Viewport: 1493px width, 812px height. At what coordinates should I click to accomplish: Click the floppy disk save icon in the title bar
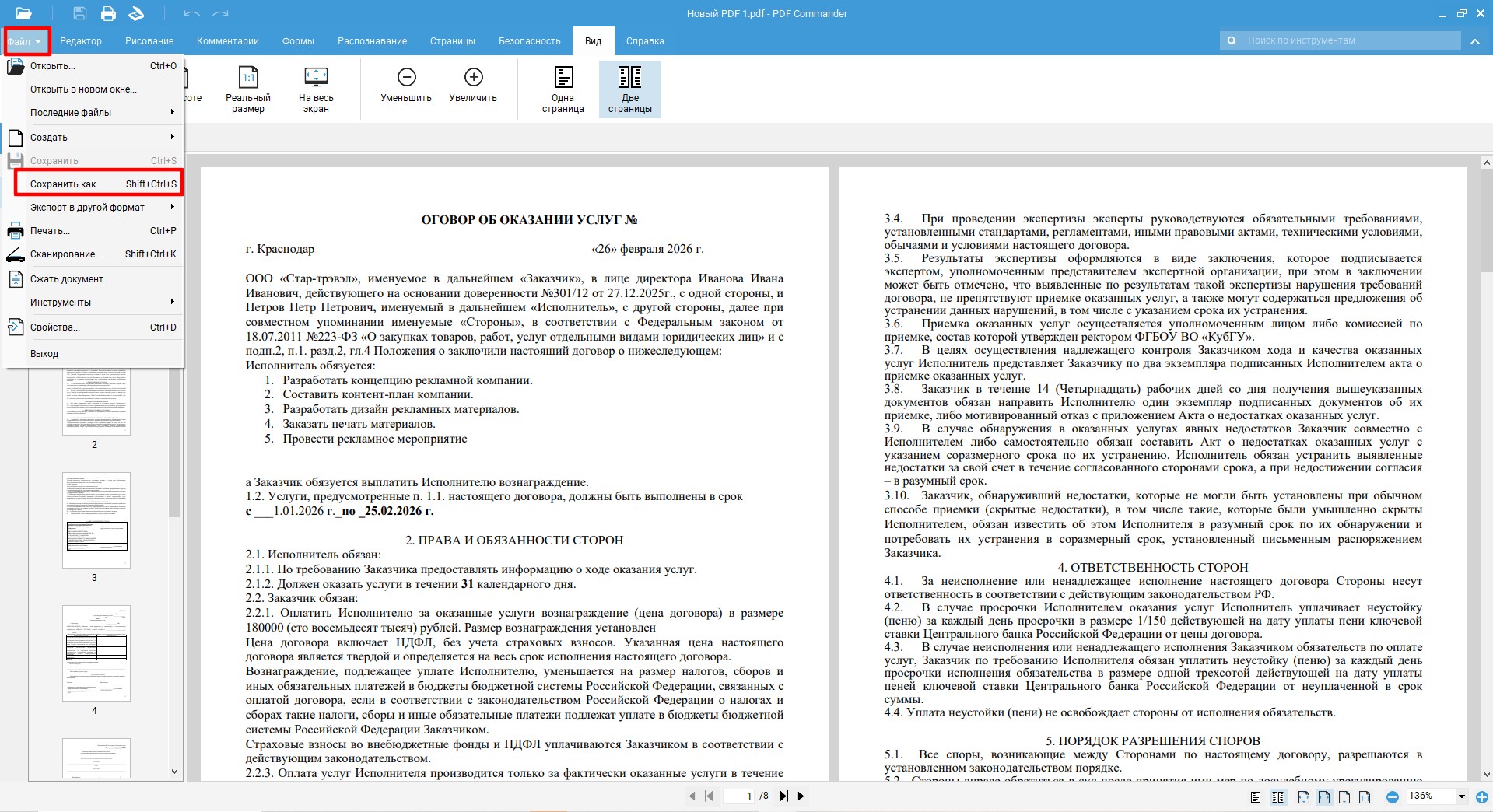pos(80,13)
